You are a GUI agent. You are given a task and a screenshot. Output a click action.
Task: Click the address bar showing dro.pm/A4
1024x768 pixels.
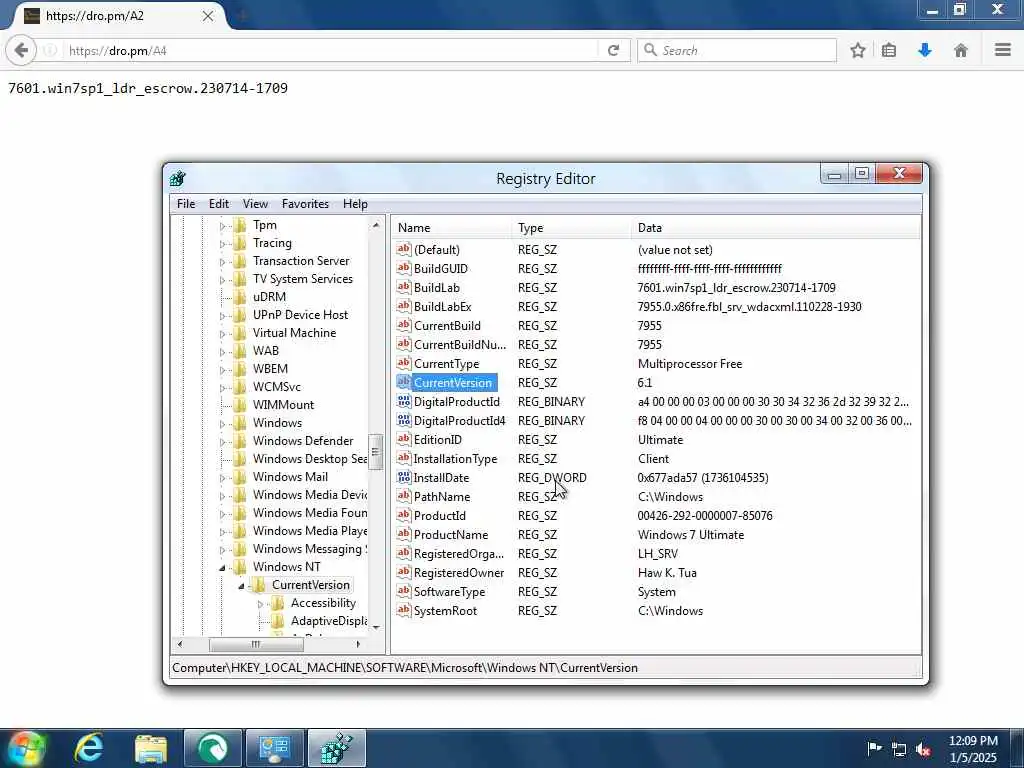(330, 50)
